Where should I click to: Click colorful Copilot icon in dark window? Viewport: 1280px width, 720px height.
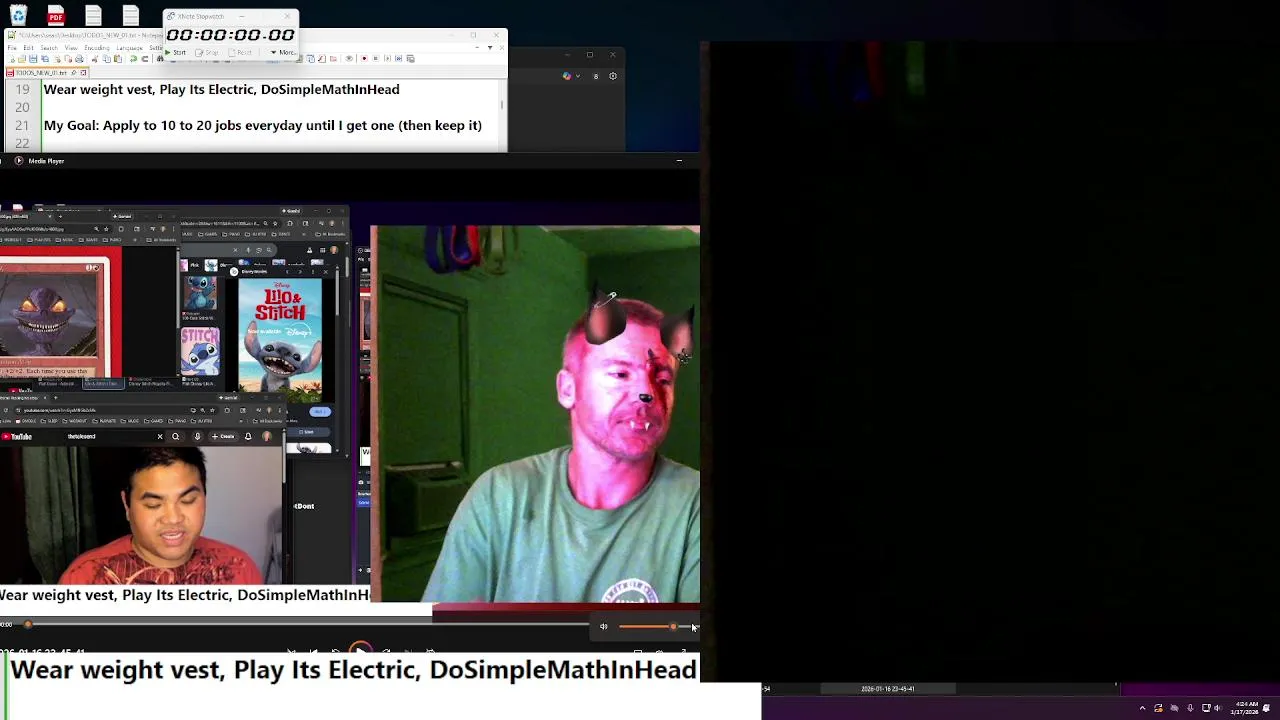coord(567,76)
